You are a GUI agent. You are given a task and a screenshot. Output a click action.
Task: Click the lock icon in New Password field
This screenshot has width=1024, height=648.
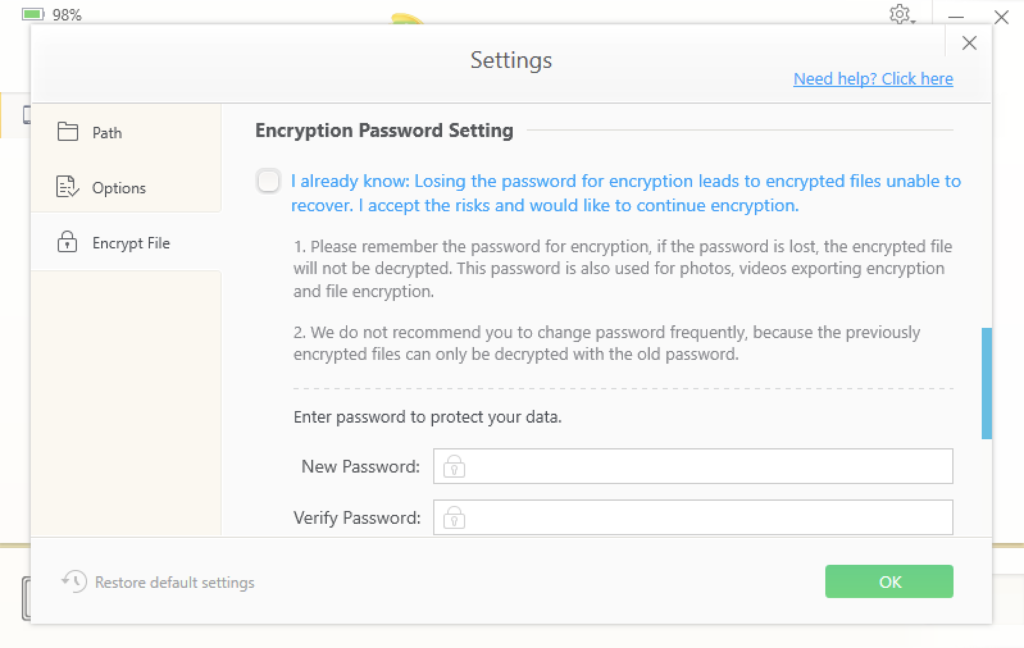point(454,466)
